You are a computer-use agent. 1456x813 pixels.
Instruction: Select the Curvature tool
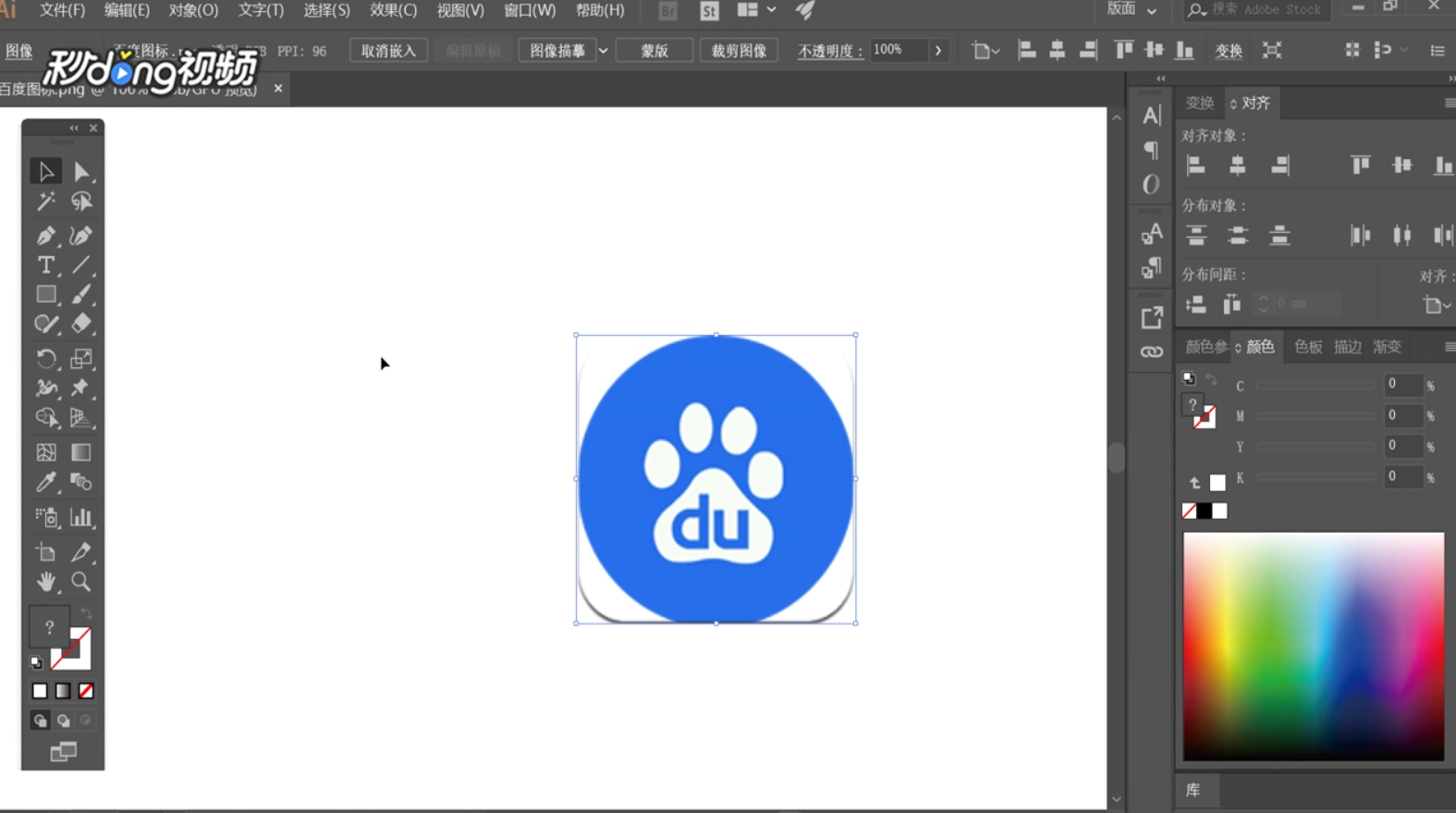[x=81, y=235]
